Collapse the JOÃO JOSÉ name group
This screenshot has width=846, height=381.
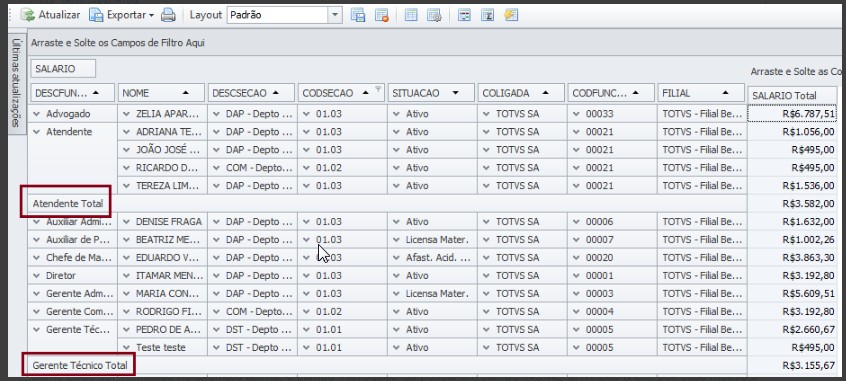point(126,149)
